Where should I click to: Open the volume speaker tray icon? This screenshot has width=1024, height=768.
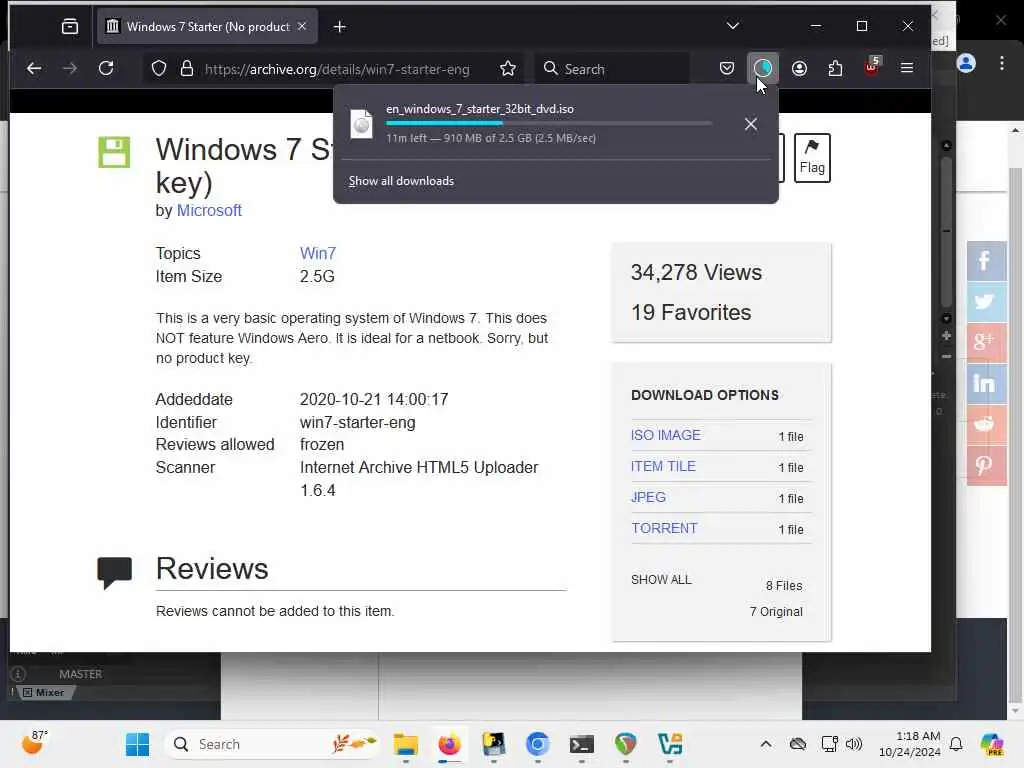point(853,744)
